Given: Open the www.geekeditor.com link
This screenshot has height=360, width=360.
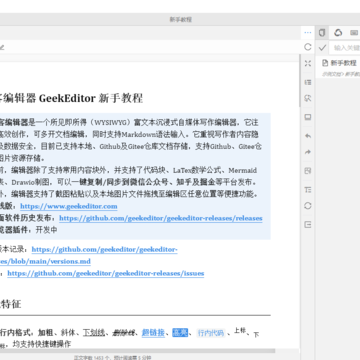Looking at the screenshot, I should coord(69,206).
